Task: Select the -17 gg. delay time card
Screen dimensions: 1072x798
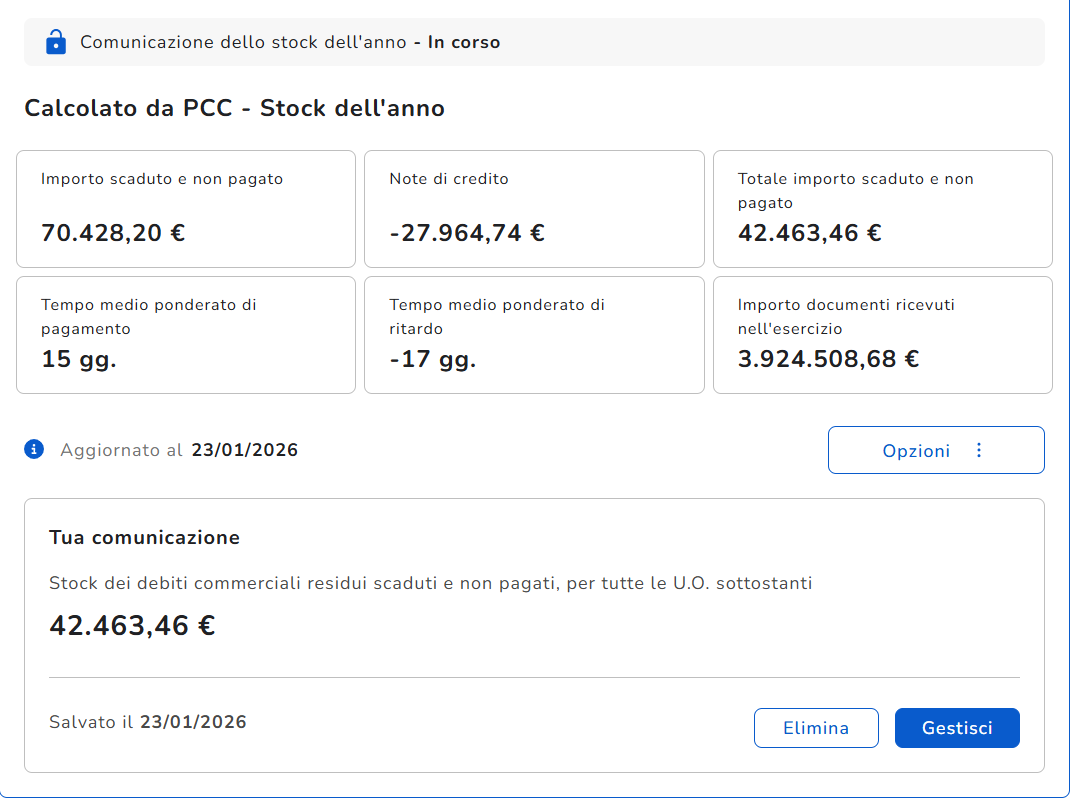Action: coord(534,335)
